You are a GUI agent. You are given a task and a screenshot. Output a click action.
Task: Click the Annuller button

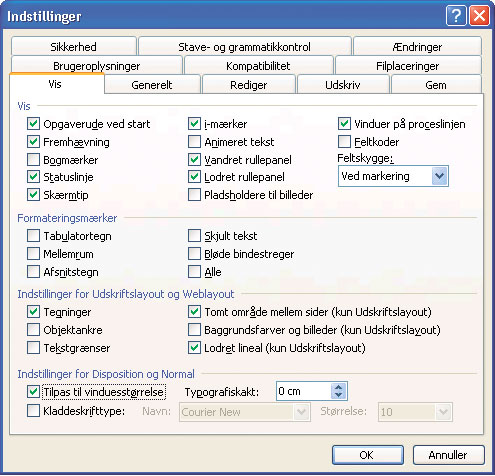coord(448,455)
